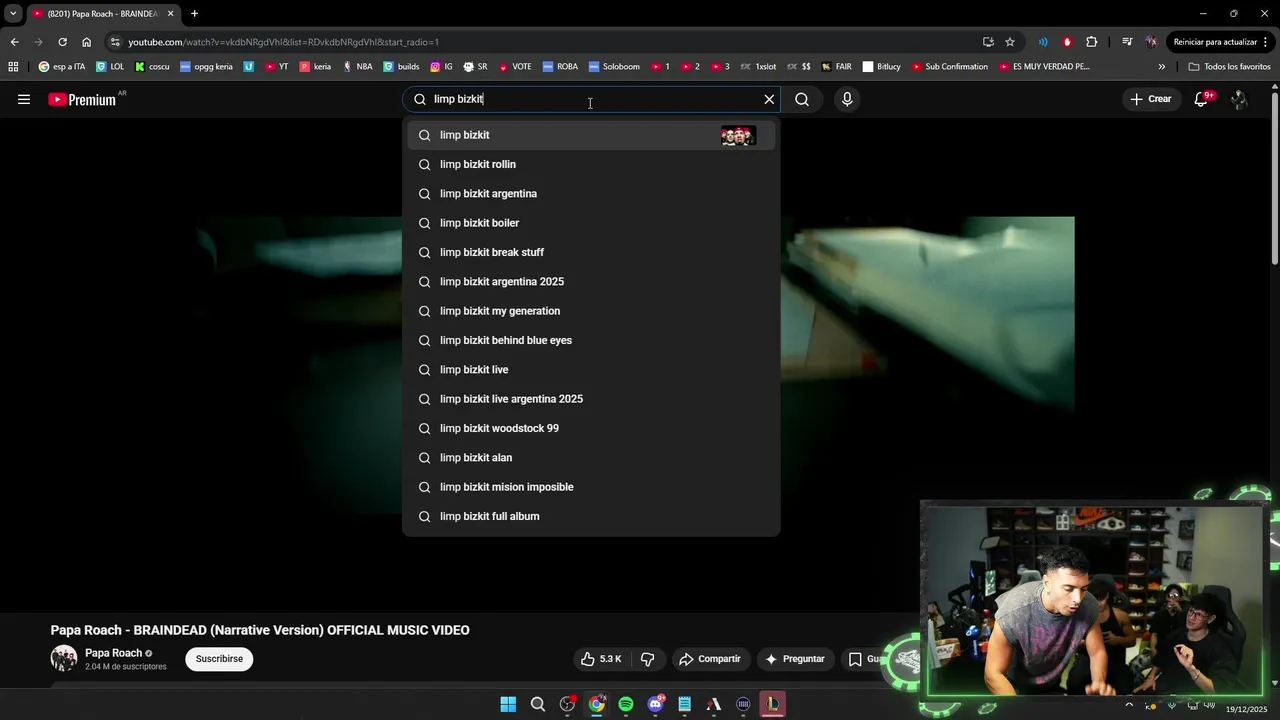The width and height of the screenshot is (1280, 720).
Task: Pick "limp bizkit my generation" suggestion
Action: pyautogui.click(x=591, y=311)
